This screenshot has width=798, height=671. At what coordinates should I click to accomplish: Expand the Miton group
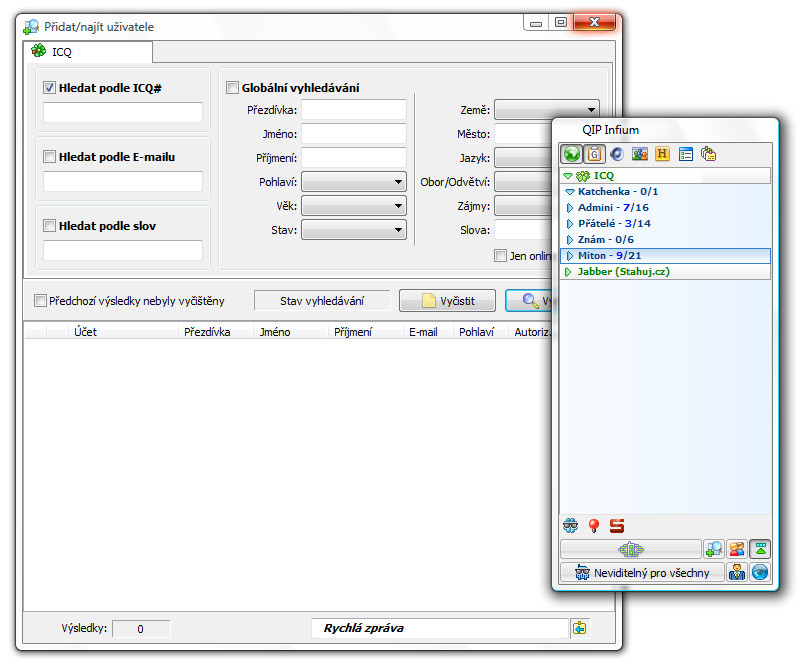coord(570,256)
